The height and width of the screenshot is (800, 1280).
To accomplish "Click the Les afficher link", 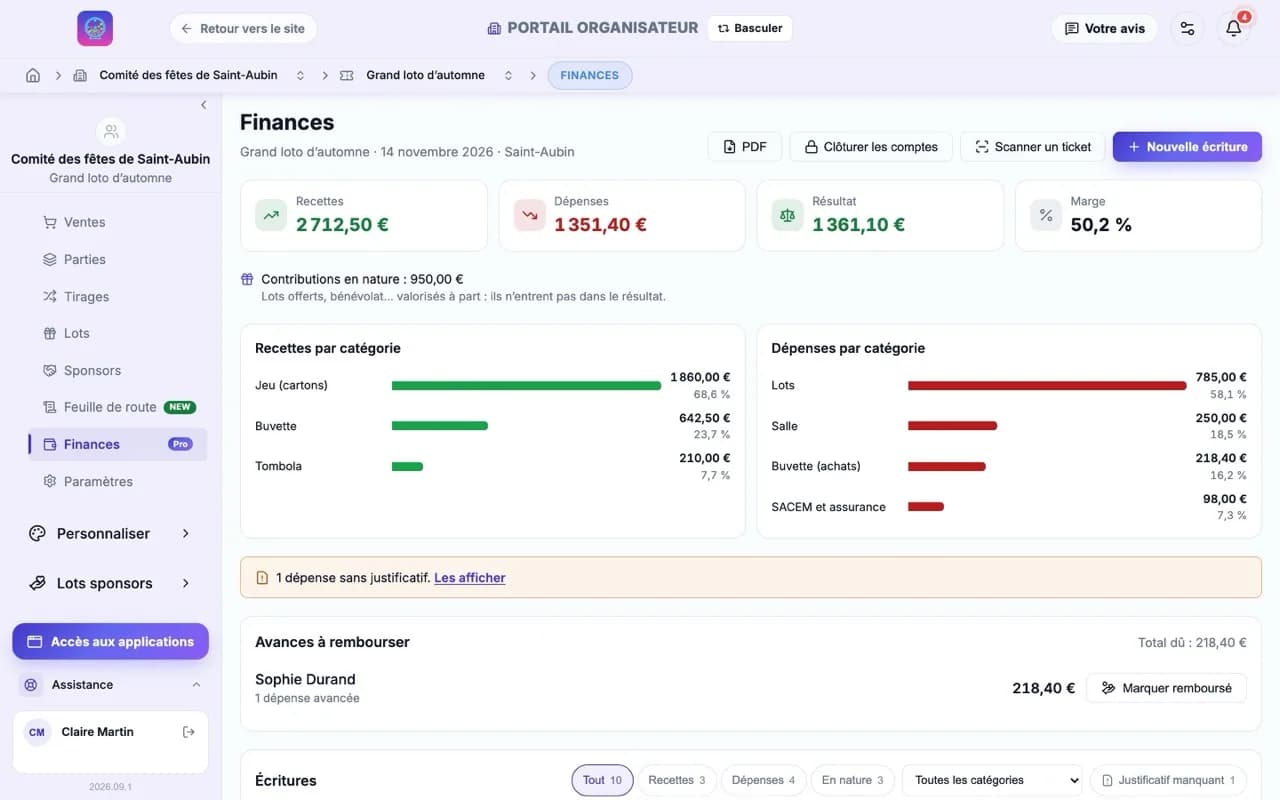I will (x=470, y=578).
